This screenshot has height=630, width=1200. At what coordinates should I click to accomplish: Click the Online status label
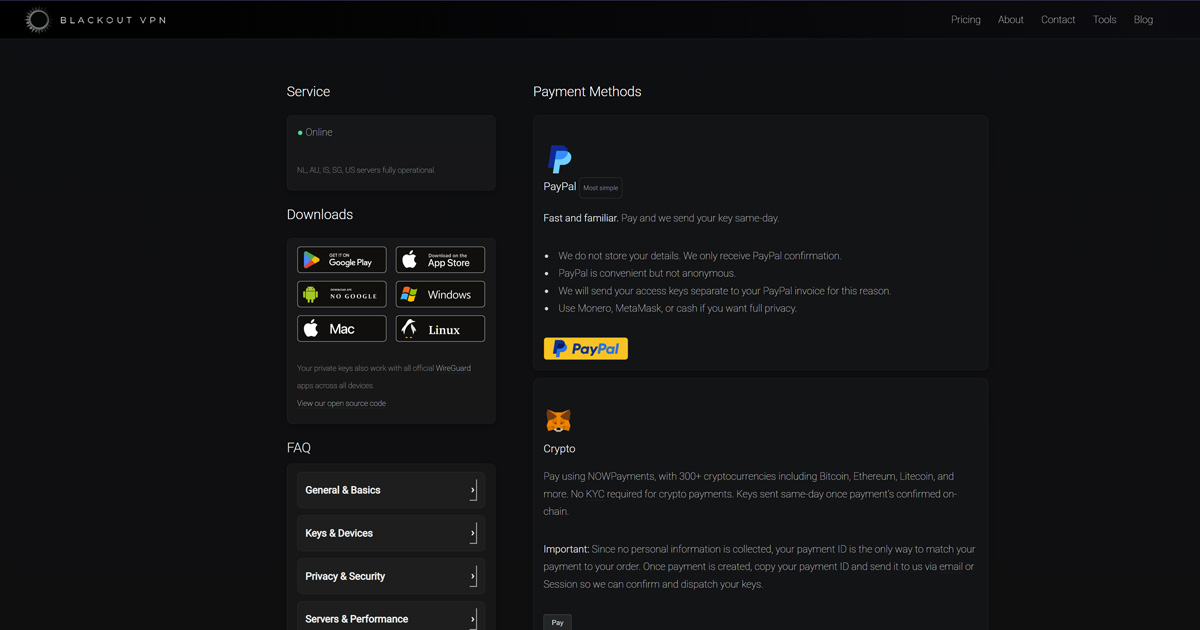(x=319, y=132)
